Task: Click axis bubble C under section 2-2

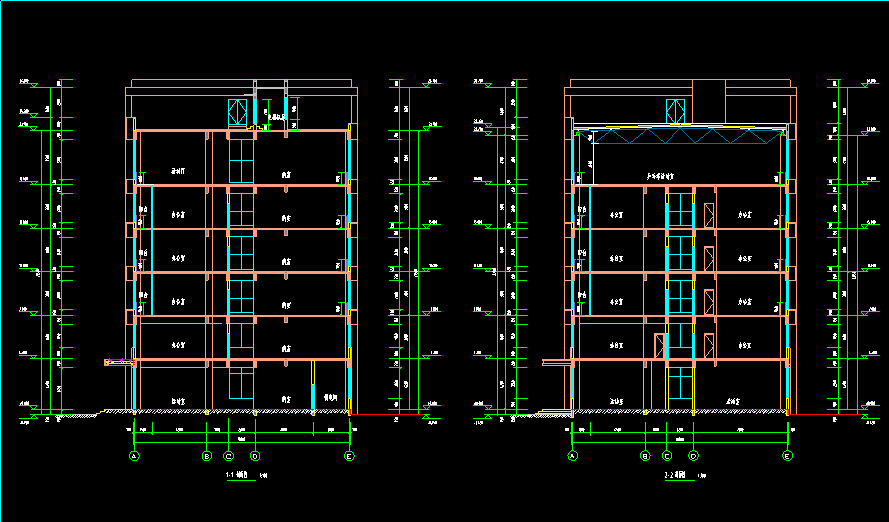Action: tap(668, 456)
